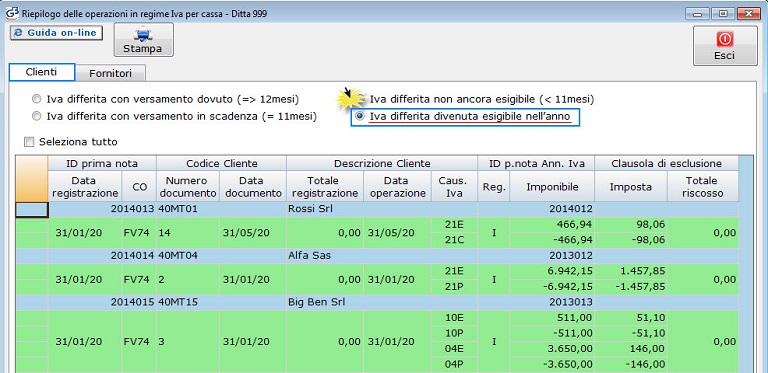The width and height of the screenshot is (768, 373).
Task: Minimize the Riepilogo window
Action: [x=697, y=14]
